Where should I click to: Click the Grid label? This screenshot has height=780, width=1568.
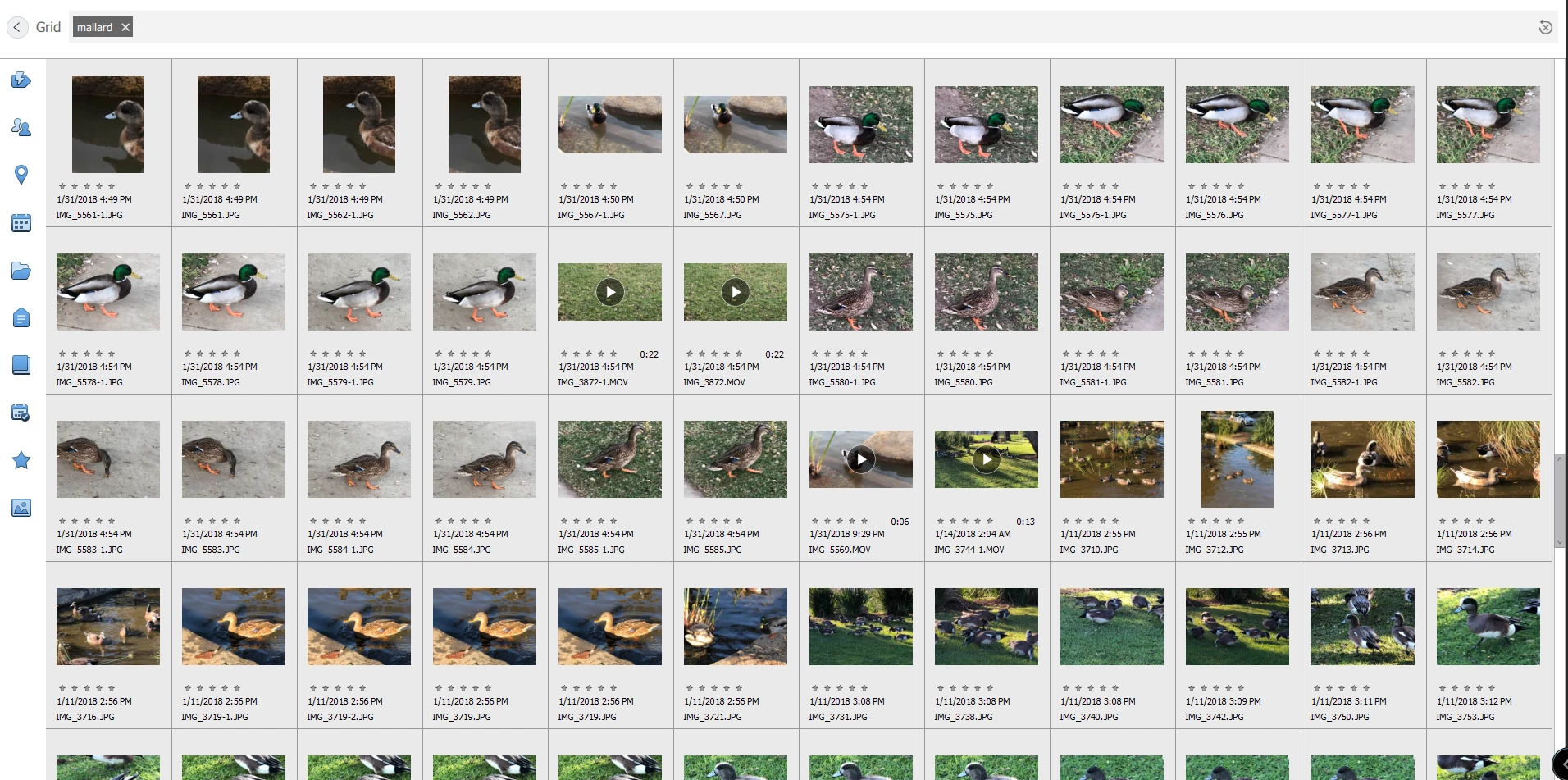[48, 27]
